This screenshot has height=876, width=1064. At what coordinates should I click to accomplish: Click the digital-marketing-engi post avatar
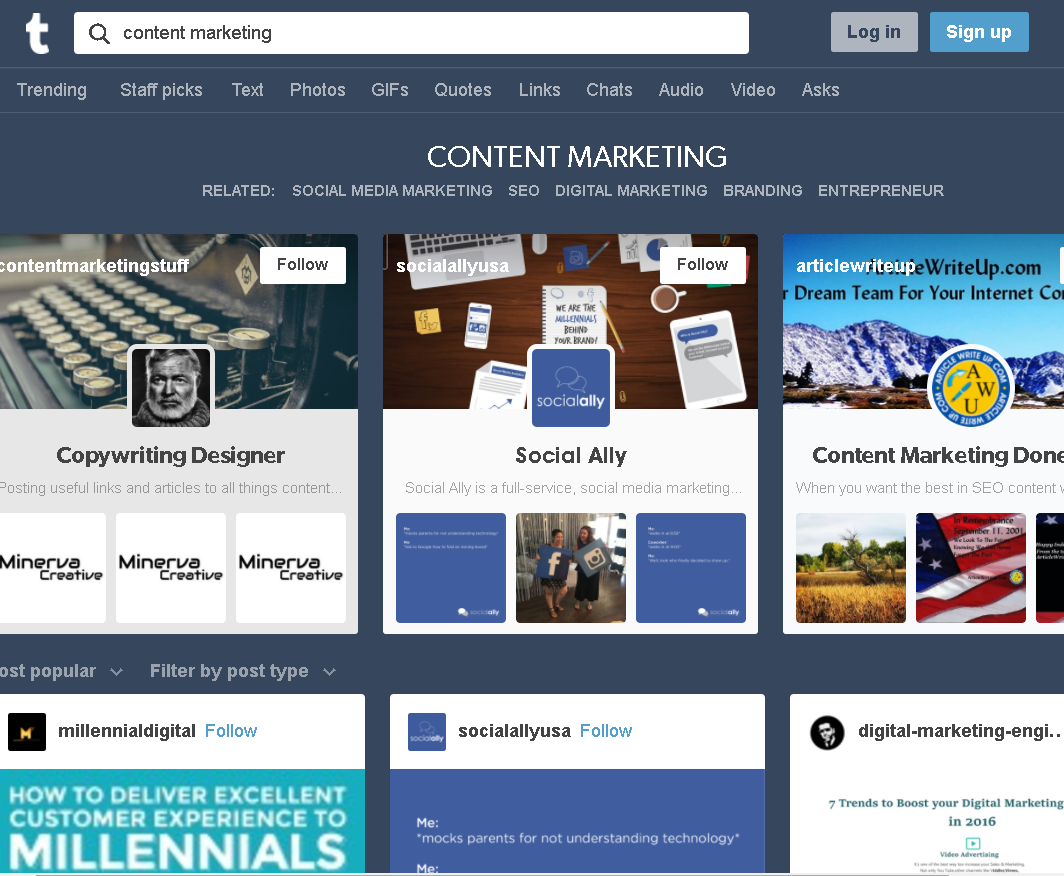[827, 732]
